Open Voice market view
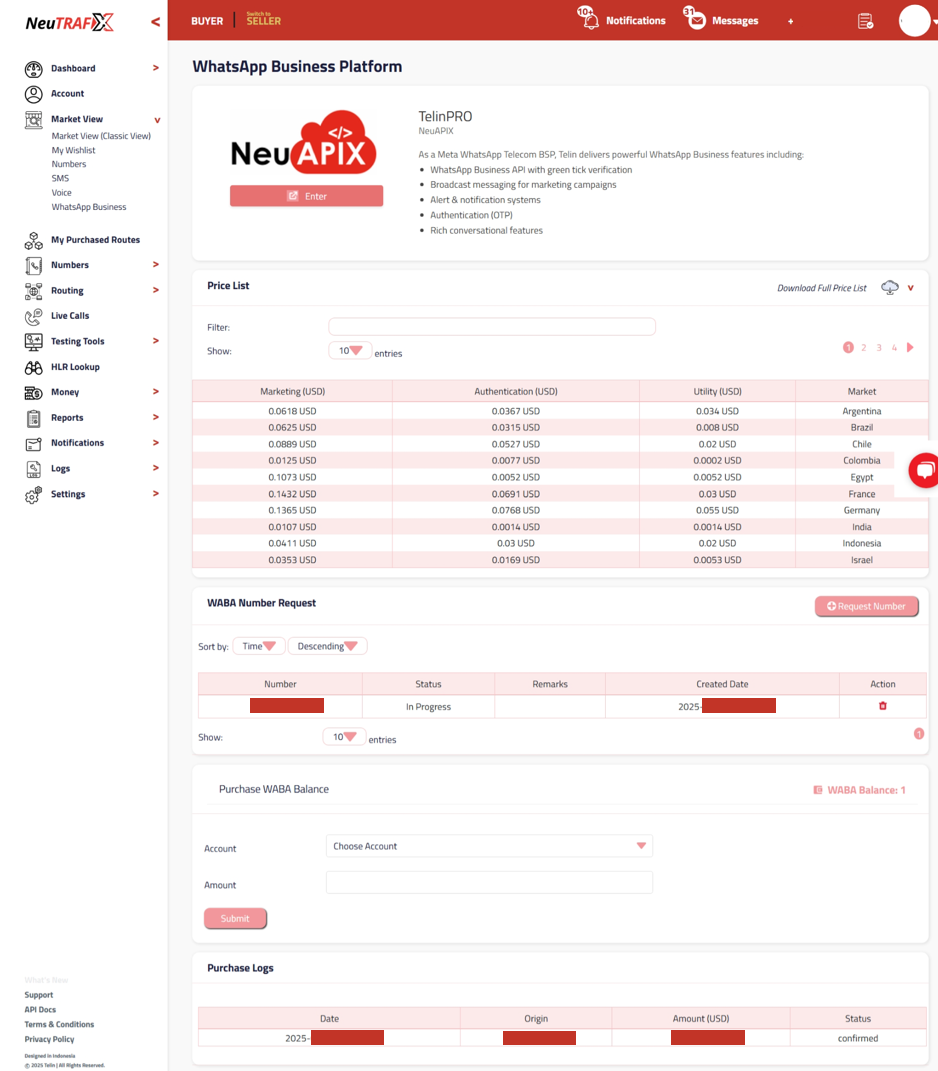 coord(61,193)
